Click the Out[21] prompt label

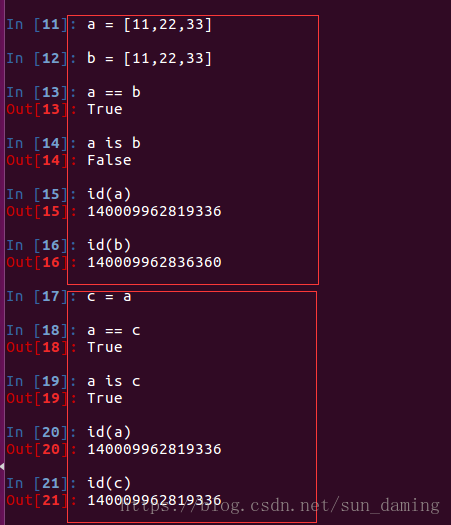tap(41, 500)
